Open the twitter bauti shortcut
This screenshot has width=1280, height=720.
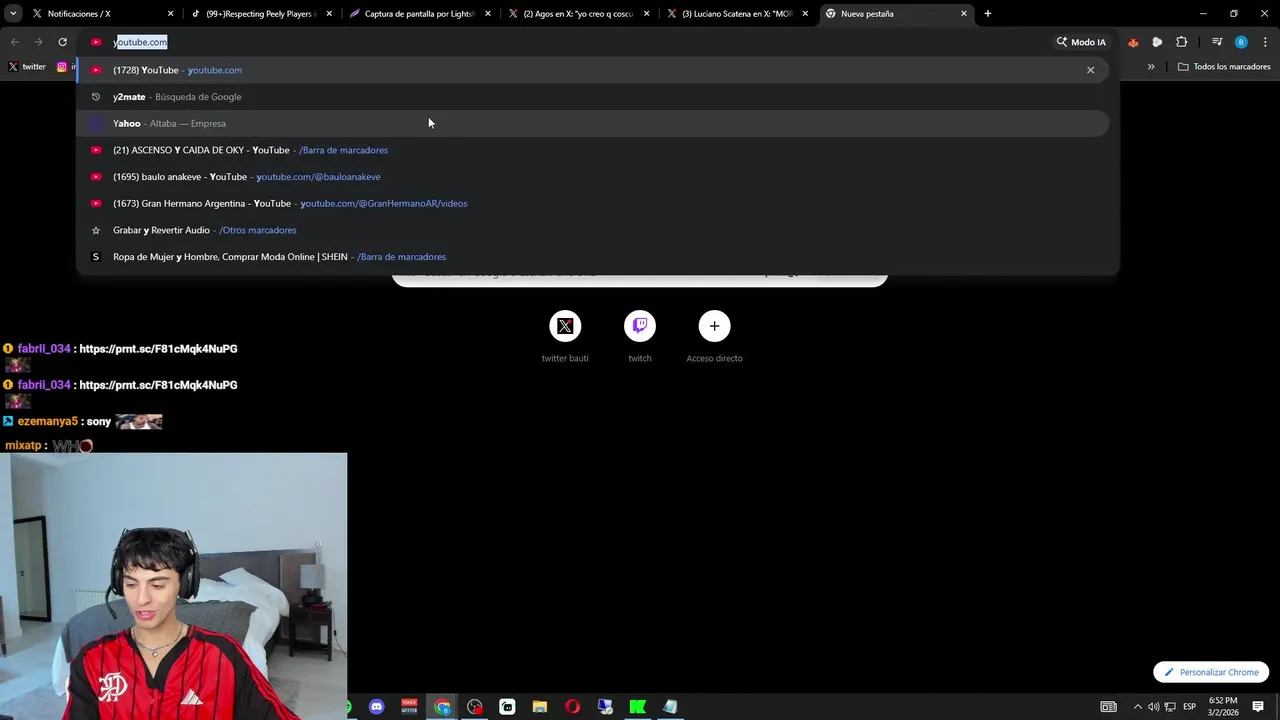coord(565,335)
